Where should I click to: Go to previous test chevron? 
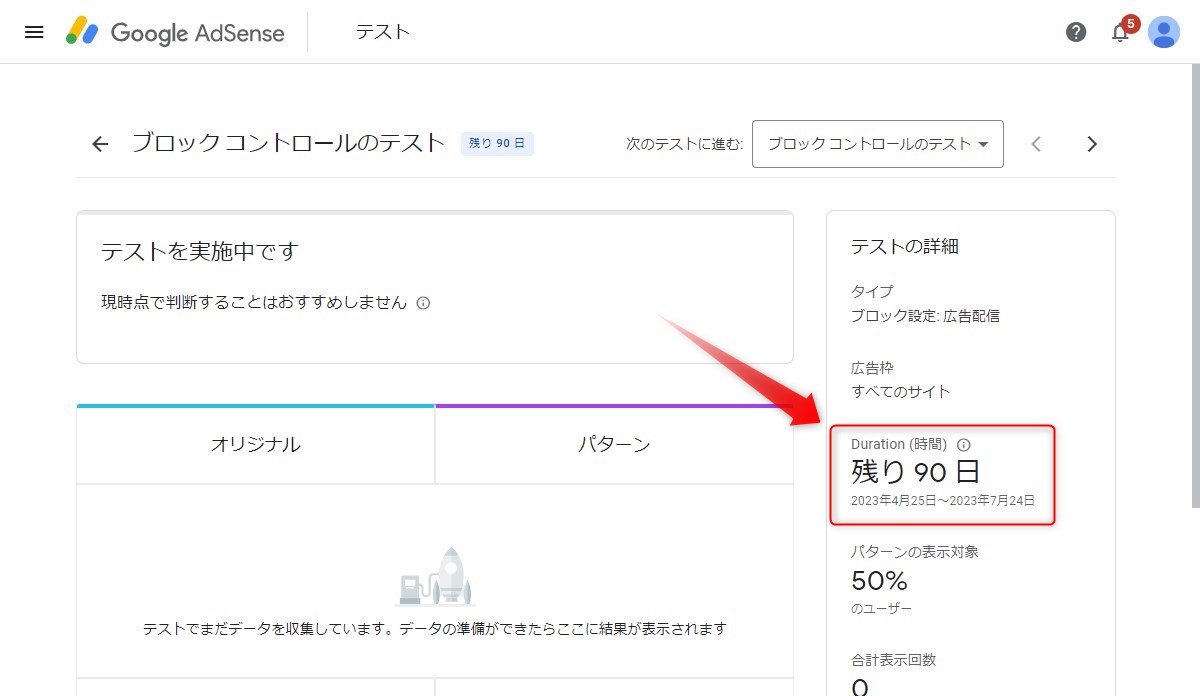[x=1036, y=144]
